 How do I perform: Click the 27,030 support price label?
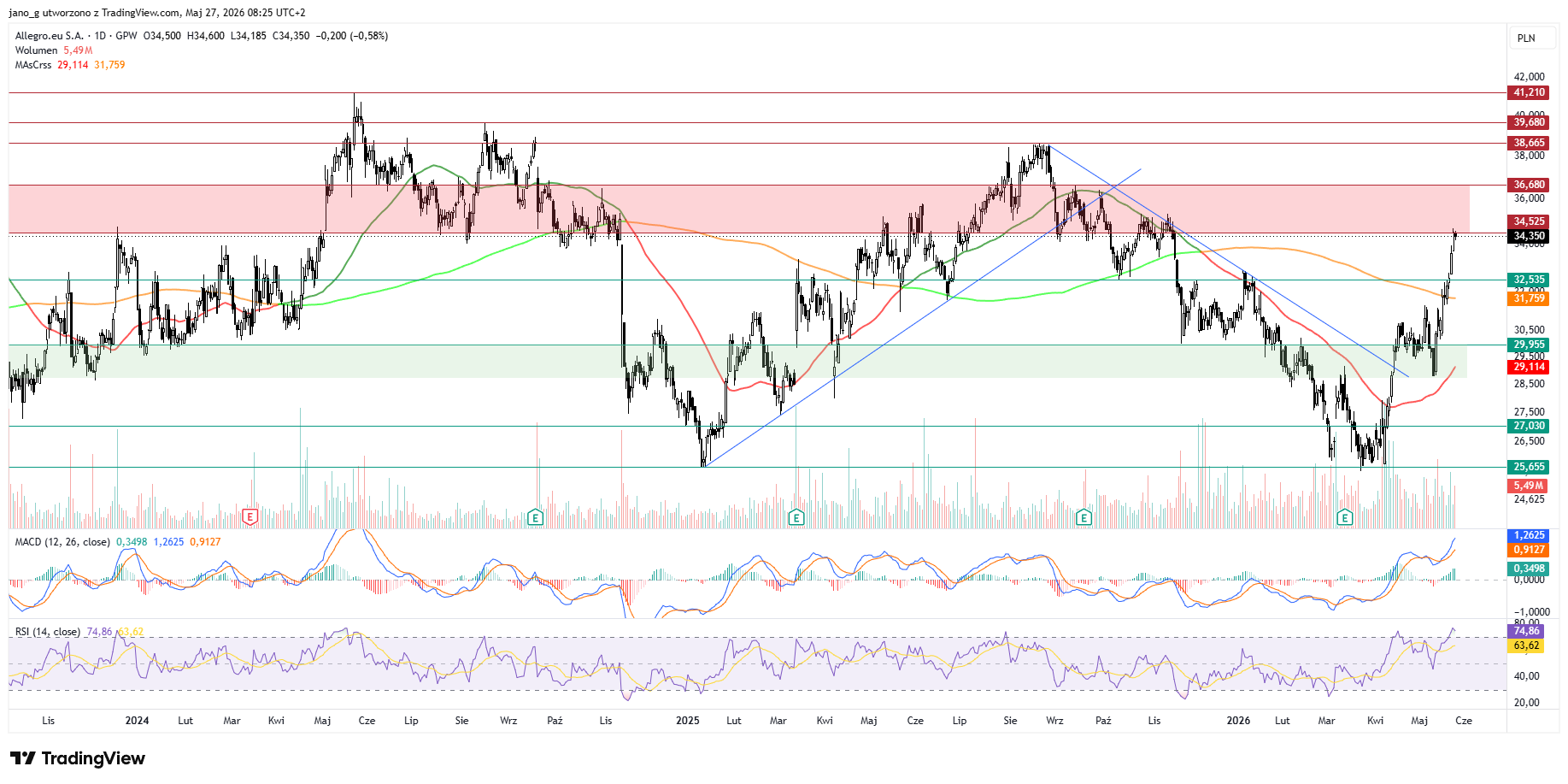click(x=1529, y=426)
